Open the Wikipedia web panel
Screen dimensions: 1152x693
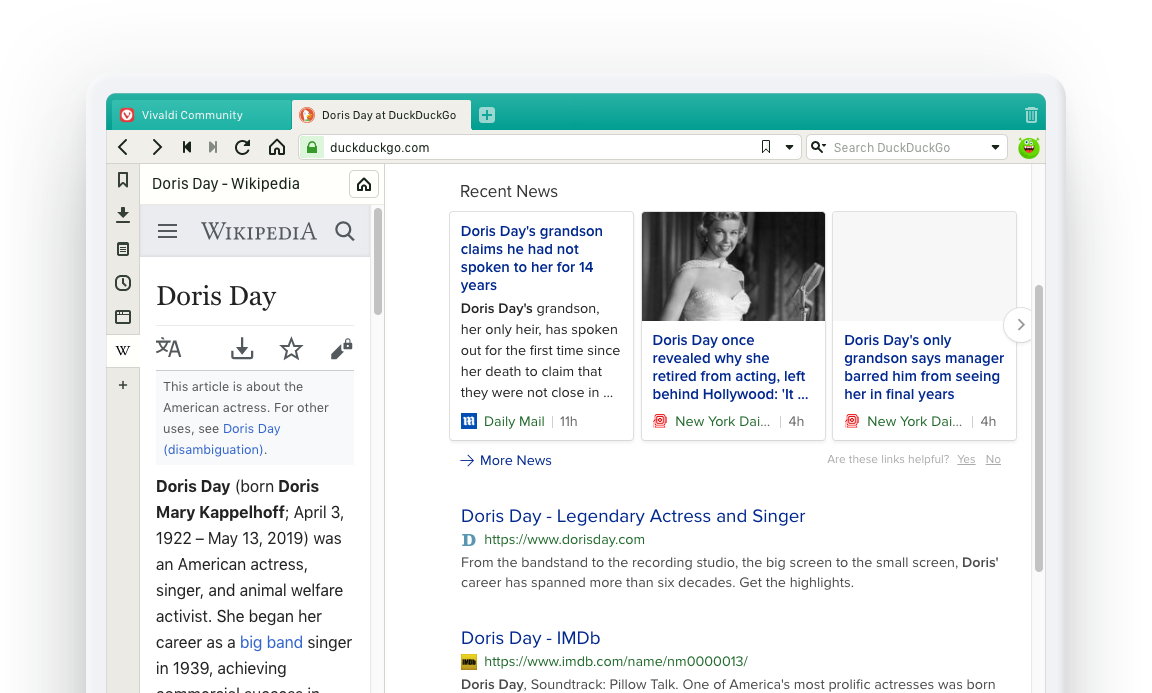123,350
